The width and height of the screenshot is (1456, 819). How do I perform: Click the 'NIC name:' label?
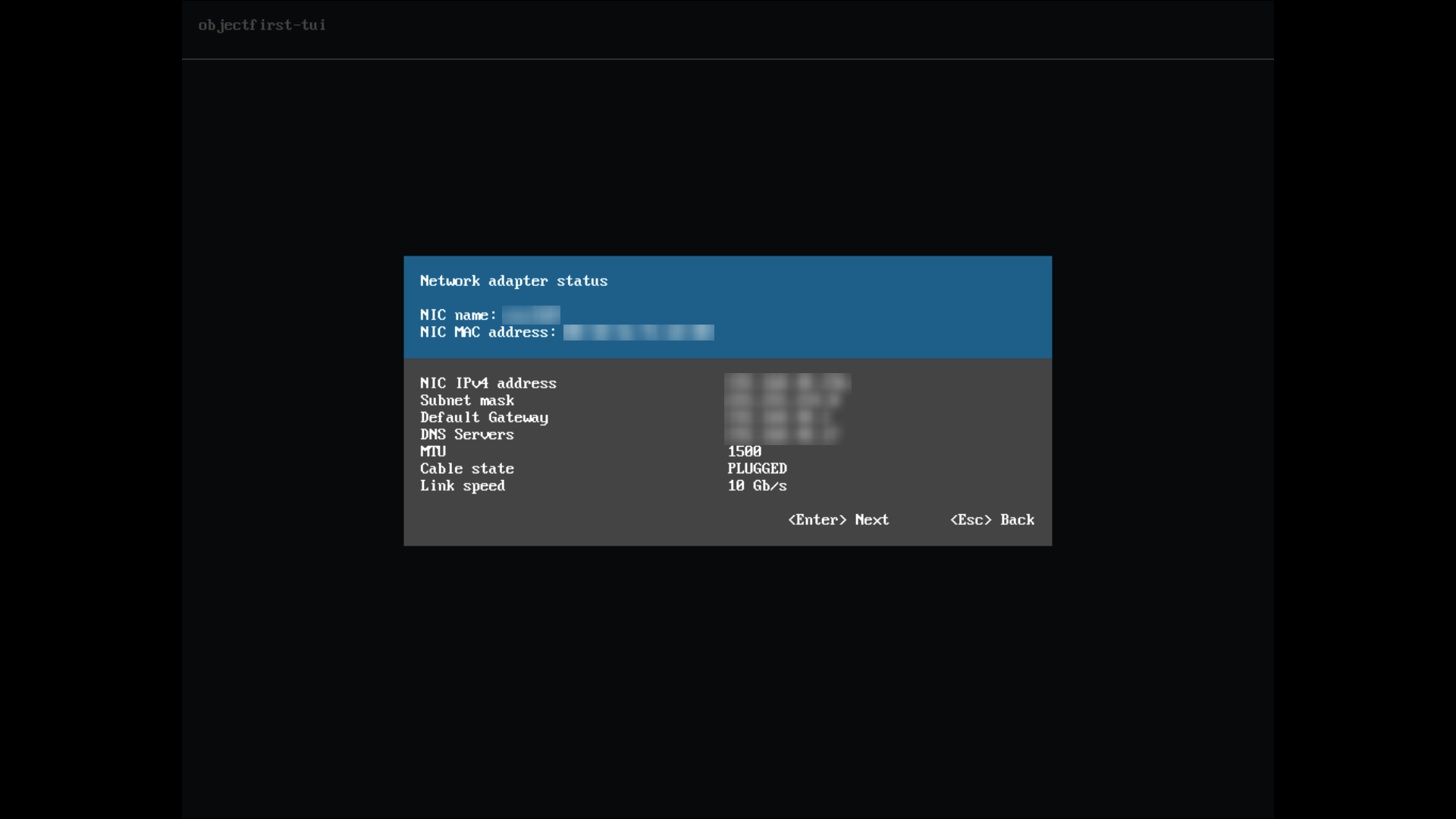click(458, 315)
